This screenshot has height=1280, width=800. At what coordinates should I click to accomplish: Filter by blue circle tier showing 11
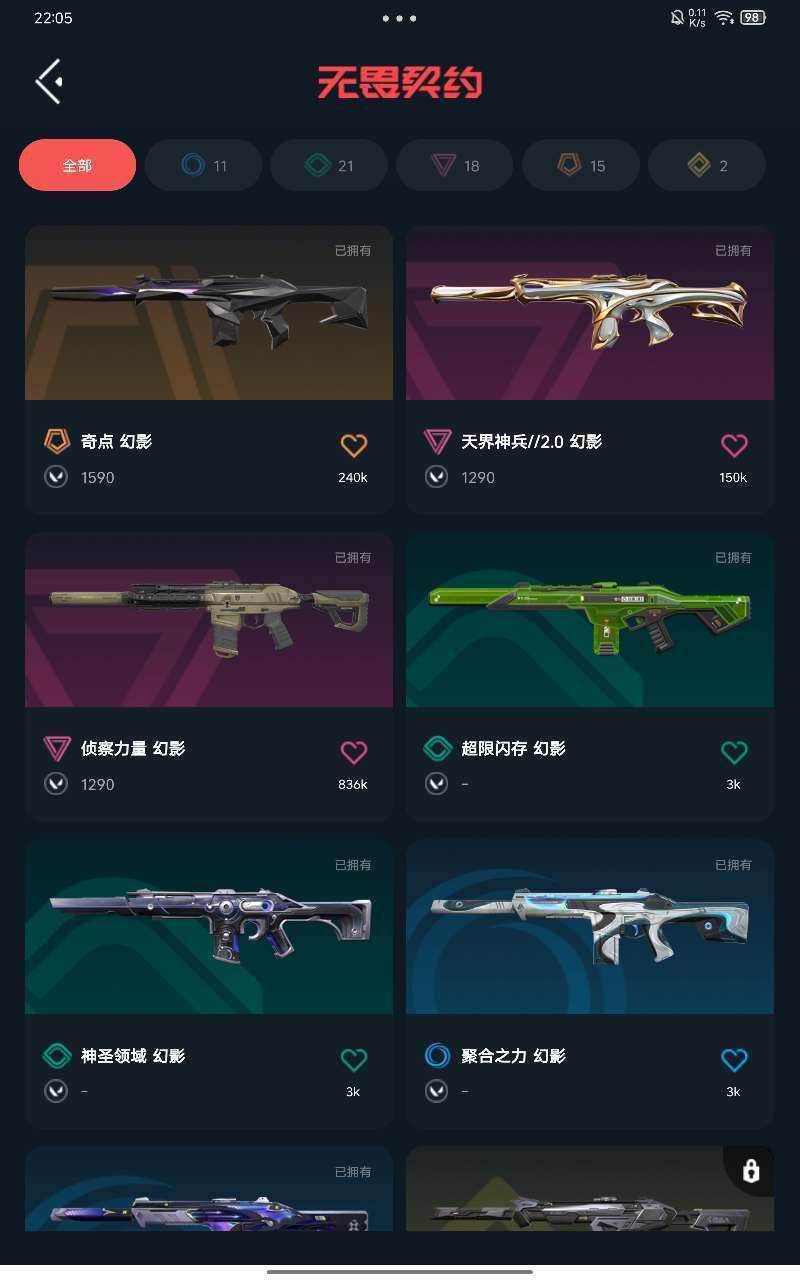(x=204, y=165)
